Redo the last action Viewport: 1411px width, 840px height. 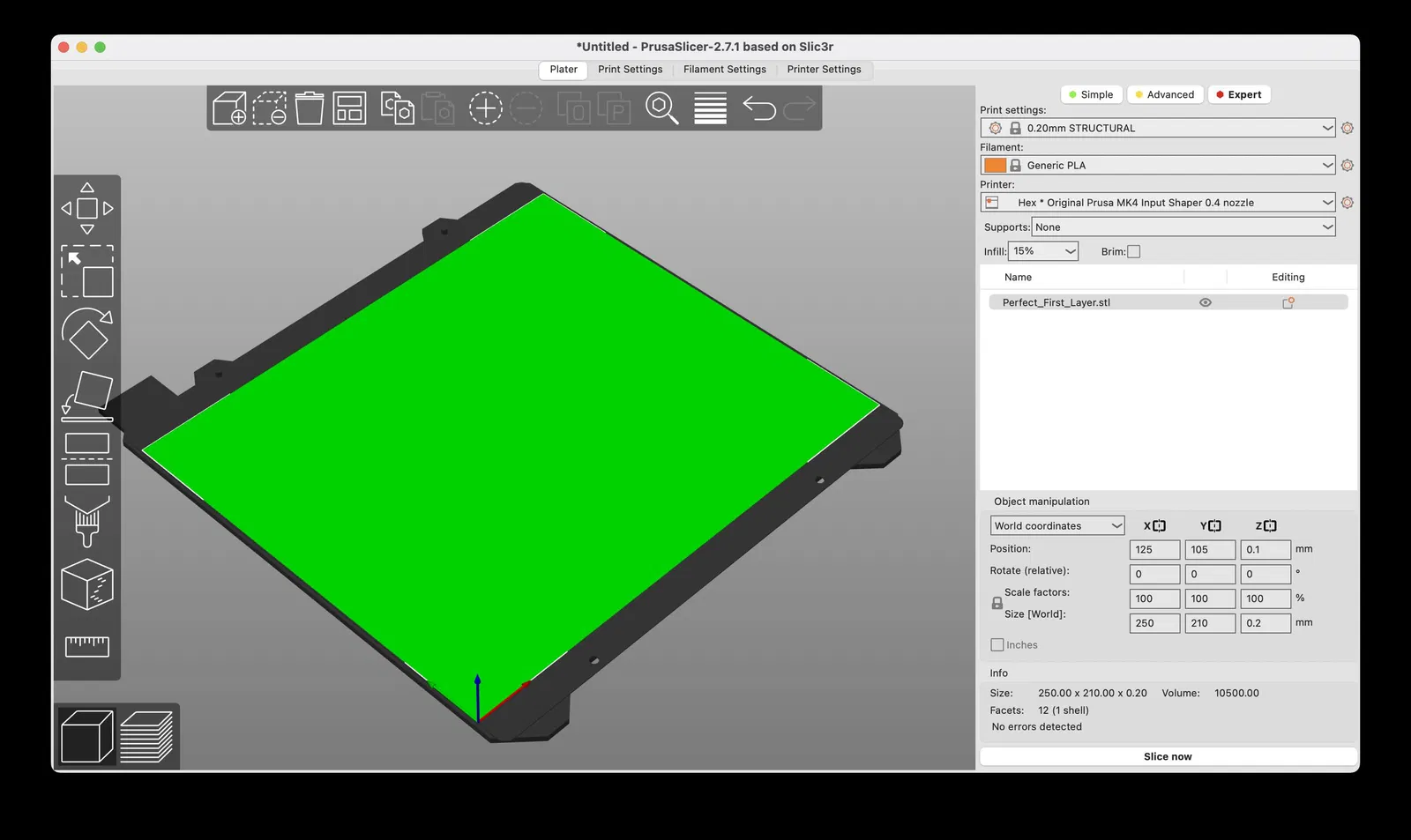pos(799,108)
